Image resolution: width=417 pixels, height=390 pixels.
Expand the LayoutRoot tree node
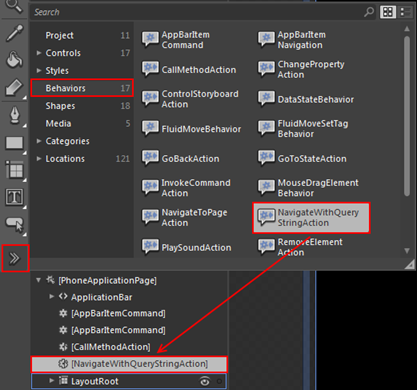51,380
